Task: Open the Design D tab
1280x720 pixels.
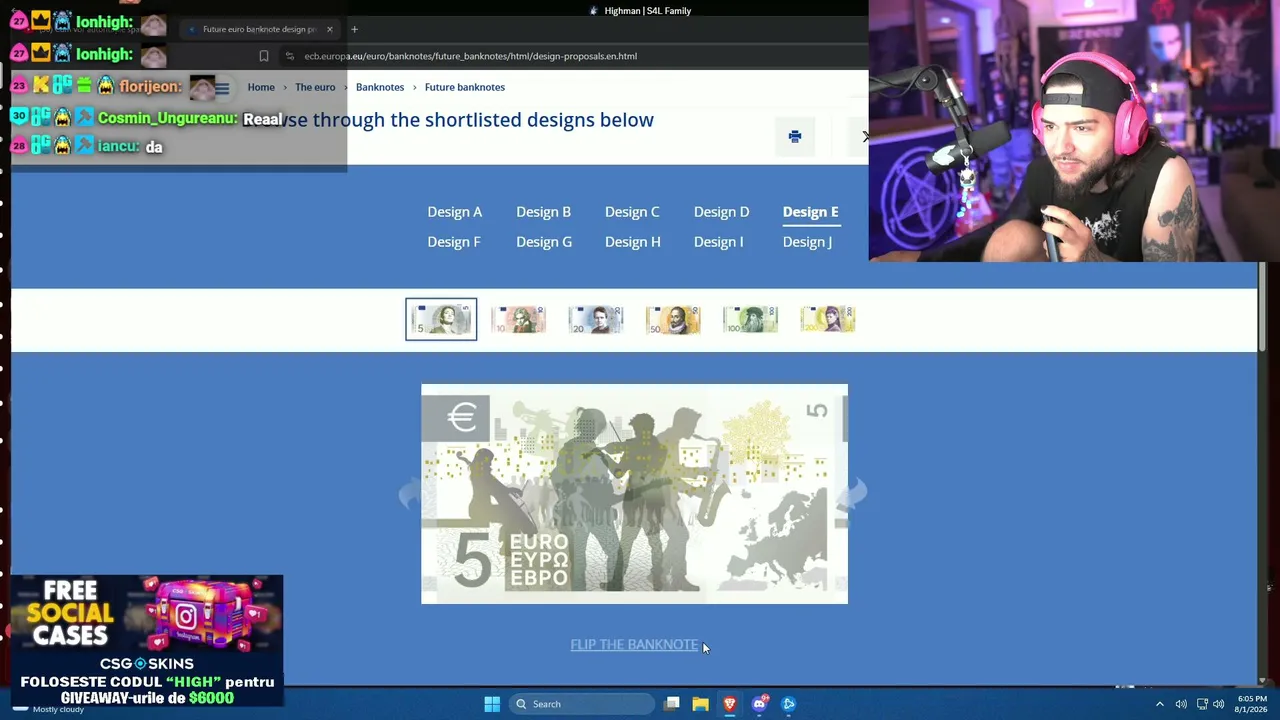Action: coord(721,212)
